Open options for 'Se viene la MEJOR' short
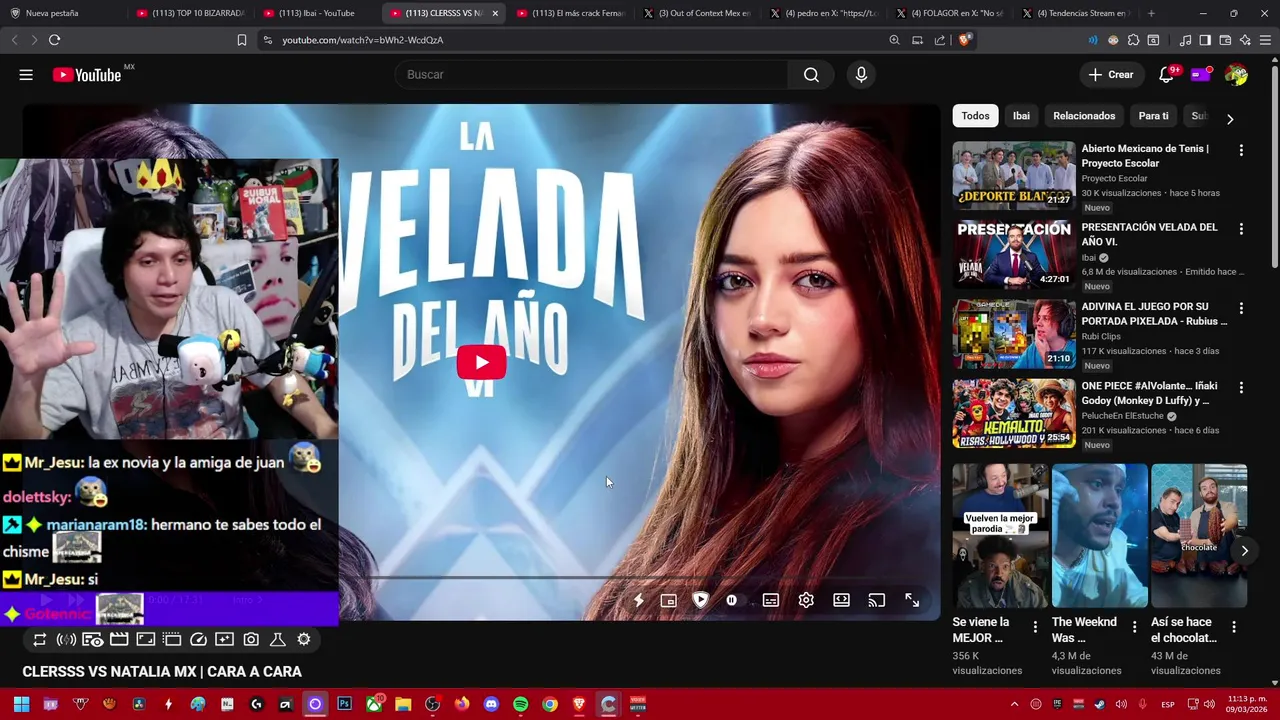 [1035, 627]
